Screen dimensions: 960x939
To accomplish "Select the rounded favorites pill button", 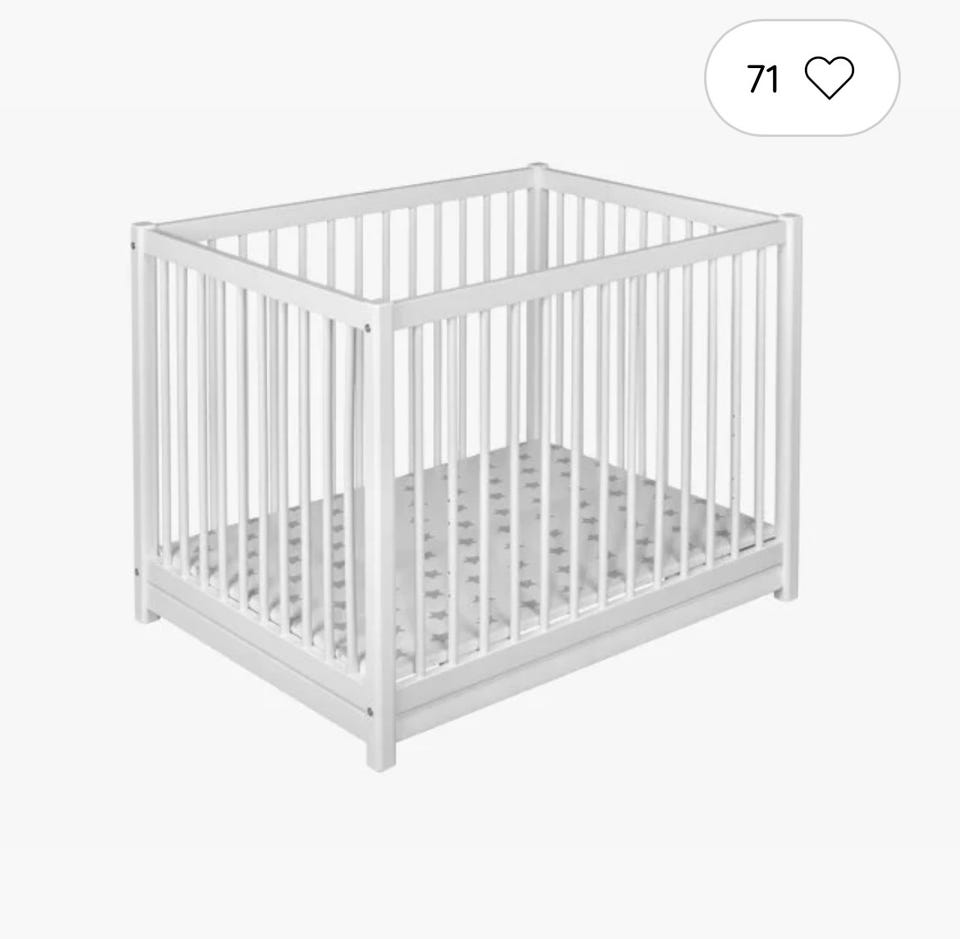I will click(x=802, y=78).
